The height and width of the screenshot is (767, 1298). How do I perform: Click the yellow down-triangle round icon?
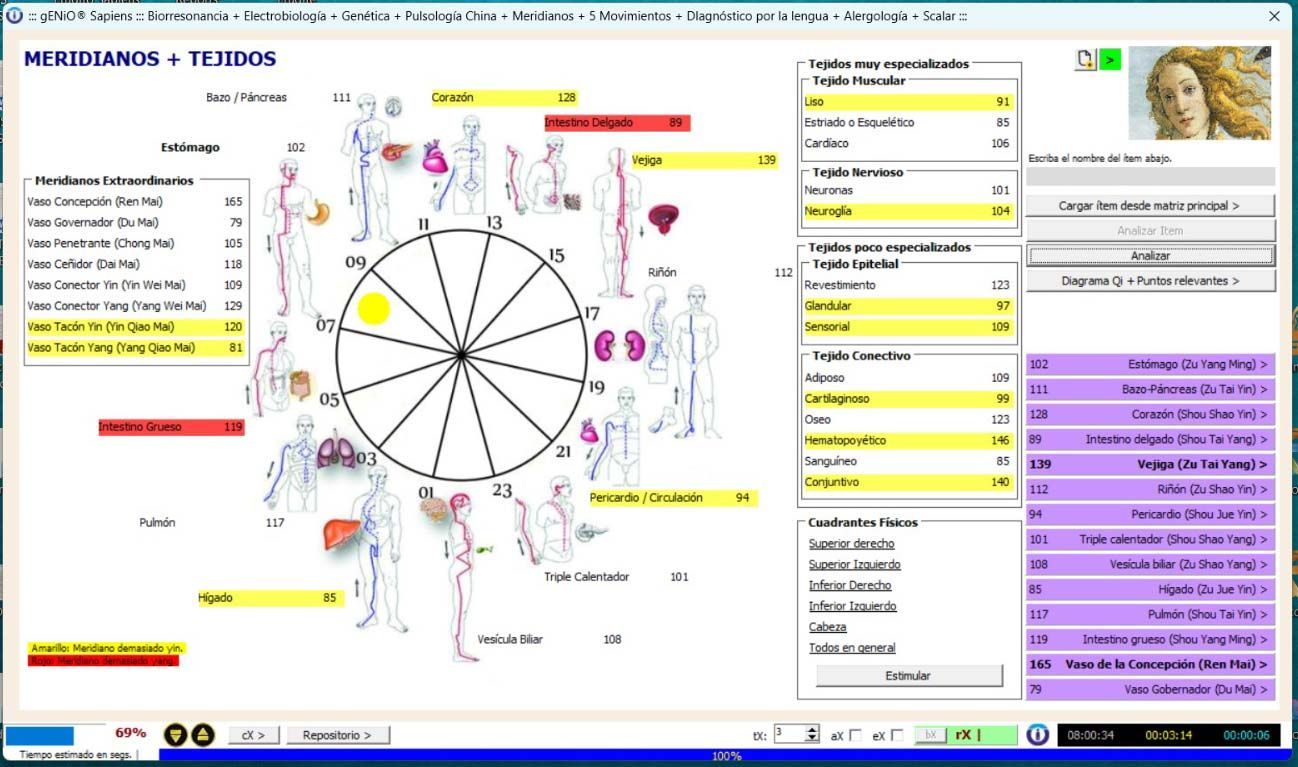(175, 735)
